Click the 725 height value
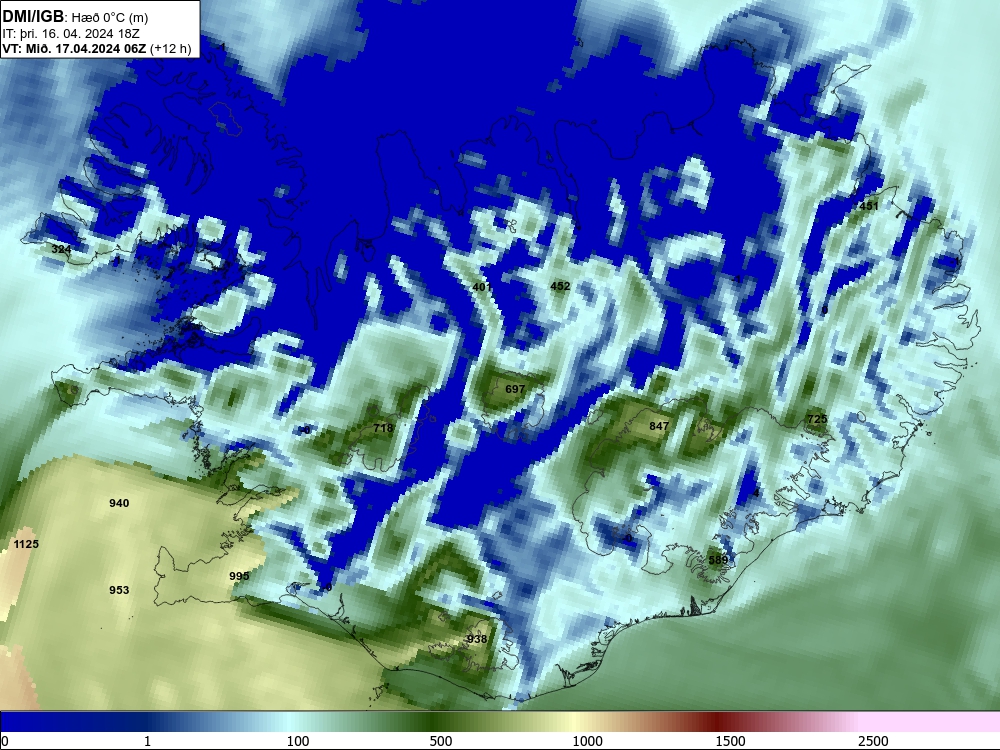Viewport: 1000px width, 750px height. (x=817, y=419)
